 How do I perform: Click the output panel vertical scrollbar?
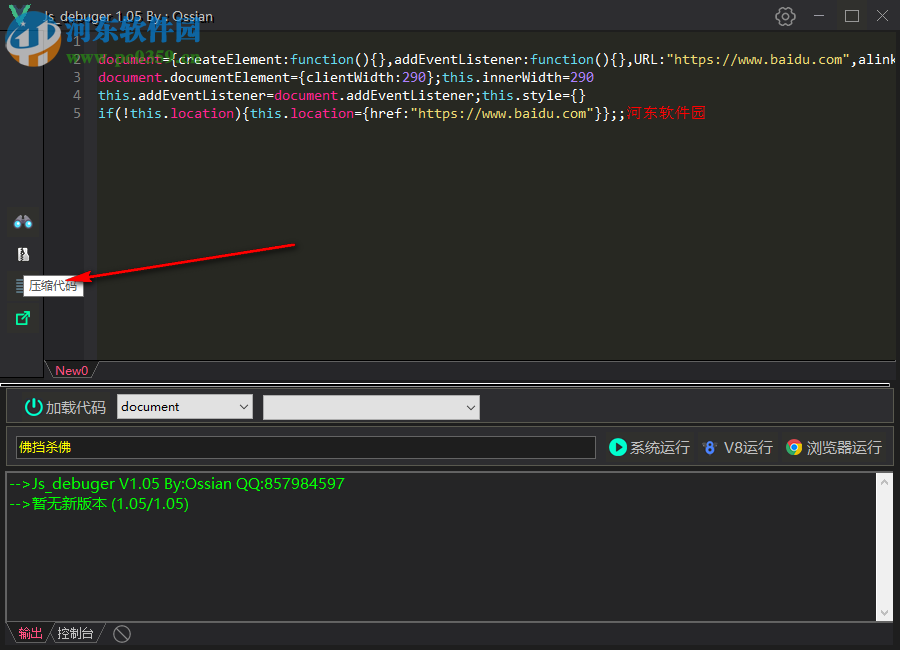click(x=885, y=545)
